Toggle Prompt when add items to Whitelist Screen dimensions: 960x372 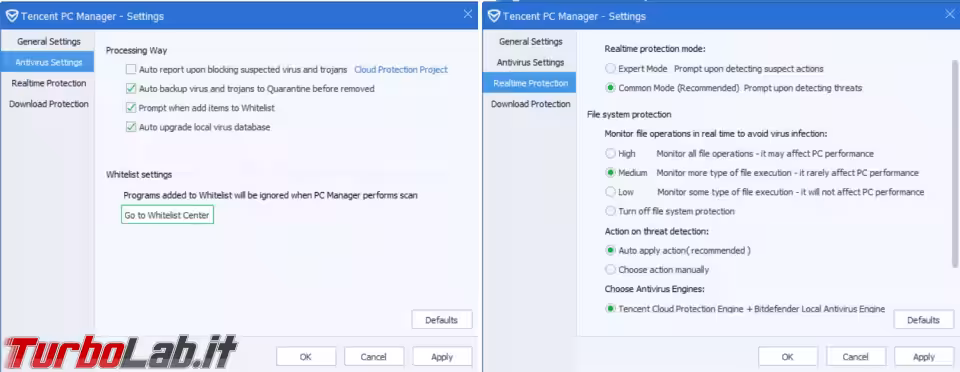131,108
